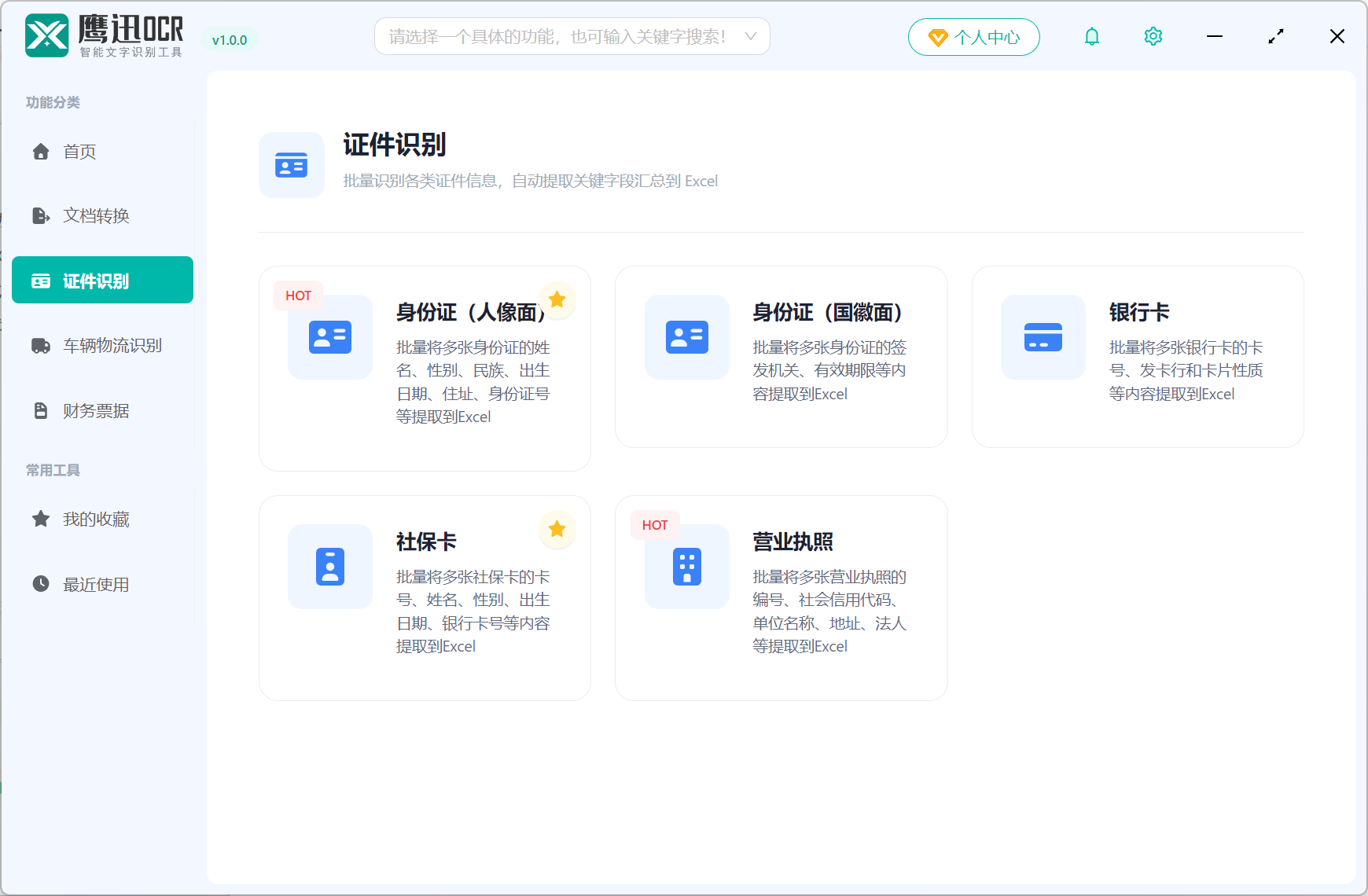Click the 银行卡 bank card icon
The image size is (1368, 896).
tap(1043, 337)
